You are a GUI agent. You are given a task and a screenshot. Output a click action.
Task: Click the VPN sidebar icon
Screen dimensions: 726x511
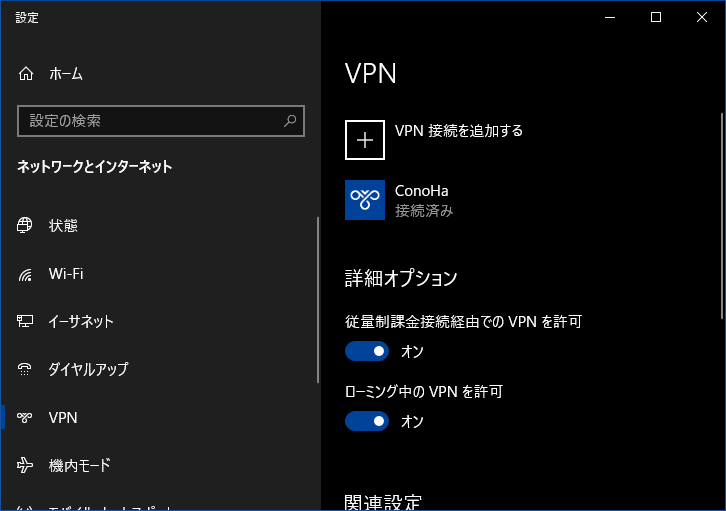pyautogui.click(x=25, y=418)
